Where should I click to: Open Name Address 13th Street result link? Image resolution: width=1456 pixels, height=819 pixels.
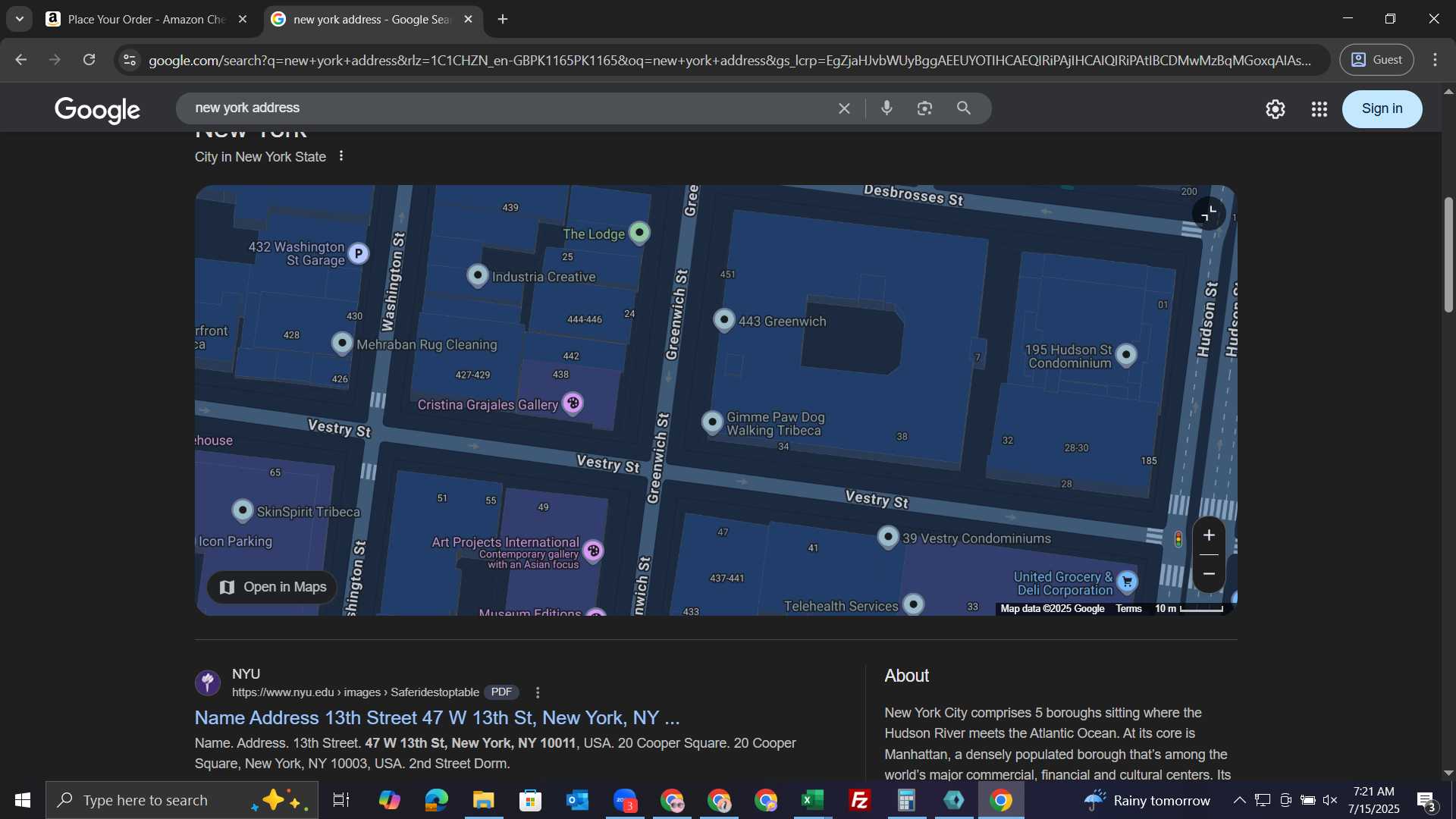[x=437, y=717]
